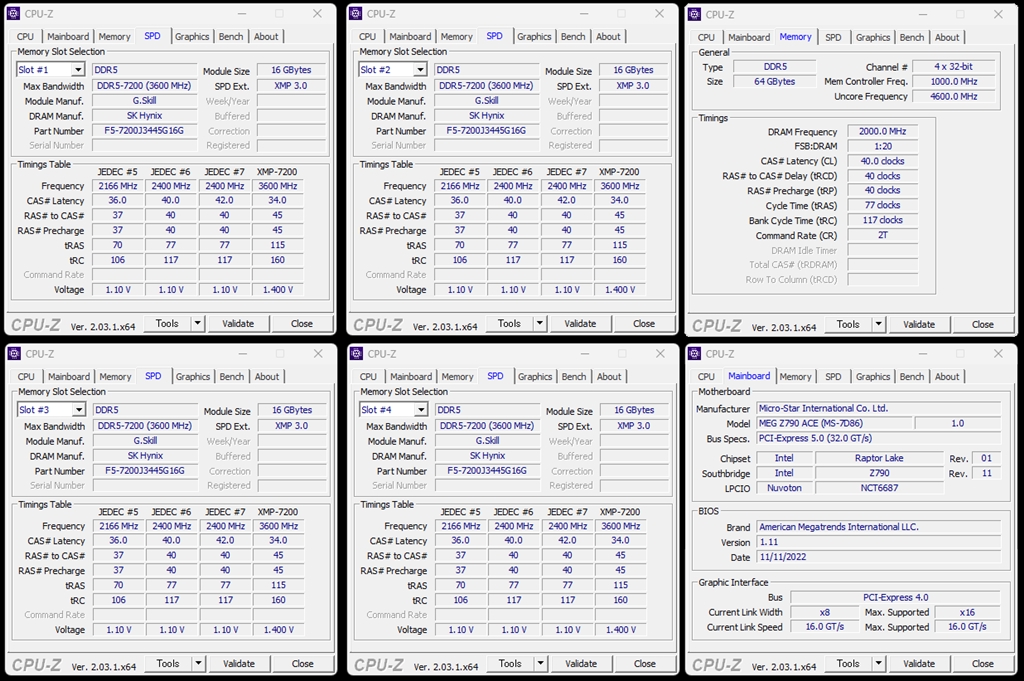Image resolution: width=1024 pixels, height=681 pixels.
Task: Click DRAM Manuf. SK Hynix in Slot #2 window
Action: point(487,116)
